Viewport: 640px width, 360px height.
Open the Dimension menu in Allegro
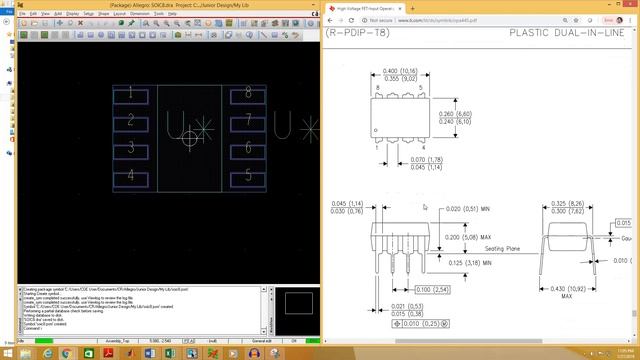140,14
